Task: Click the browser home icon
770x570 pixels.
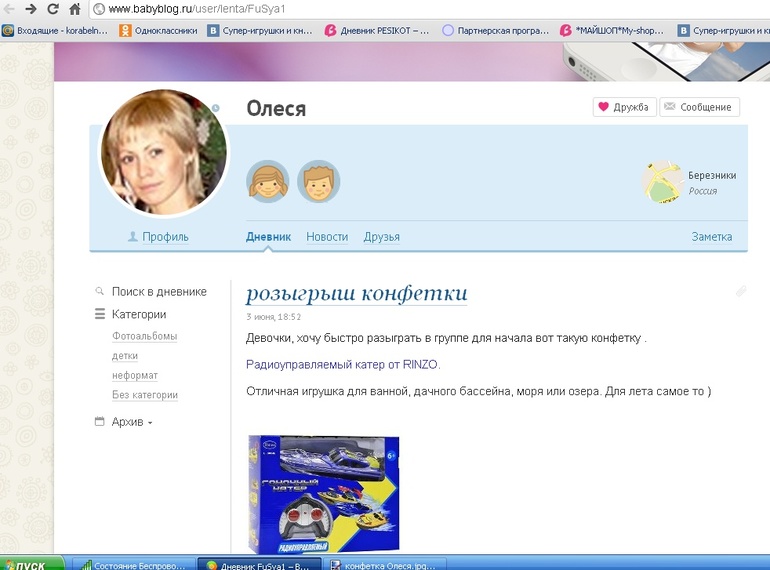Action: [x=74, y=9]
